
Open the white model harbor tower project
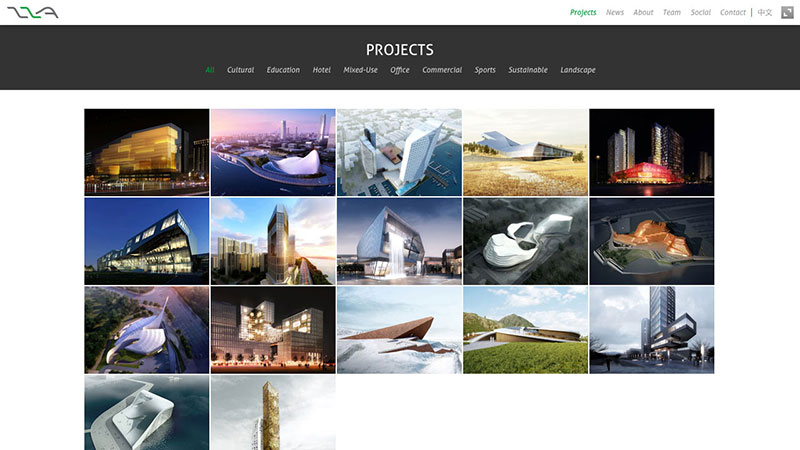[x=399, y=152]
